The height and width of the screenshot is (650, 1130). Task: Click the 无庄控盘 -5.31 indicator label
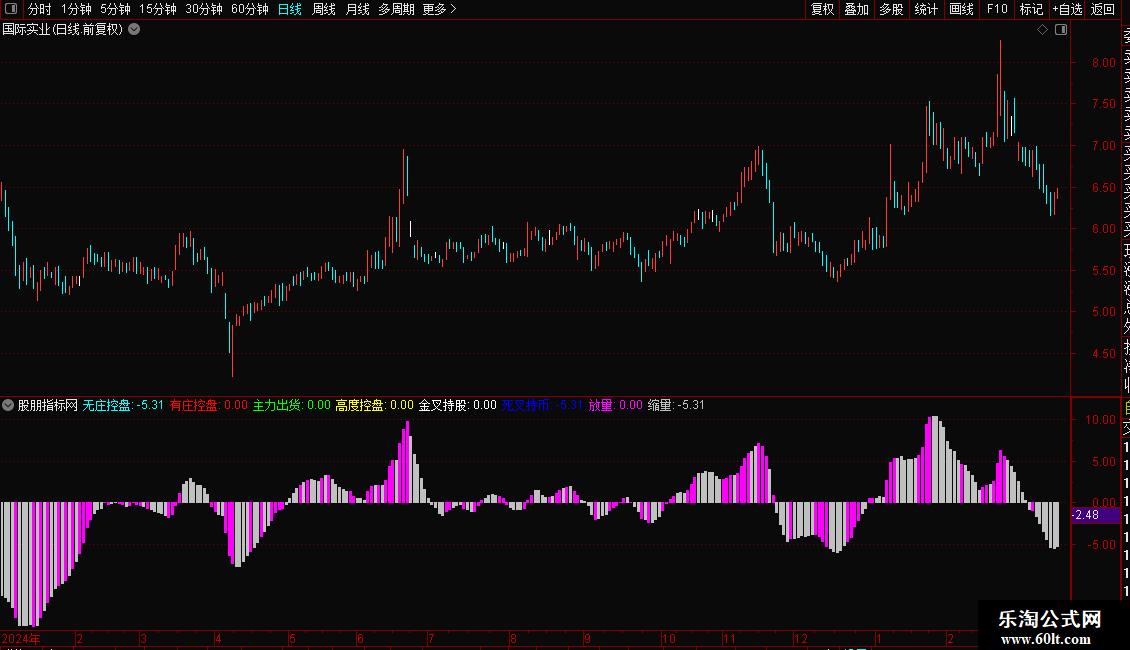[x=123, y=405]
